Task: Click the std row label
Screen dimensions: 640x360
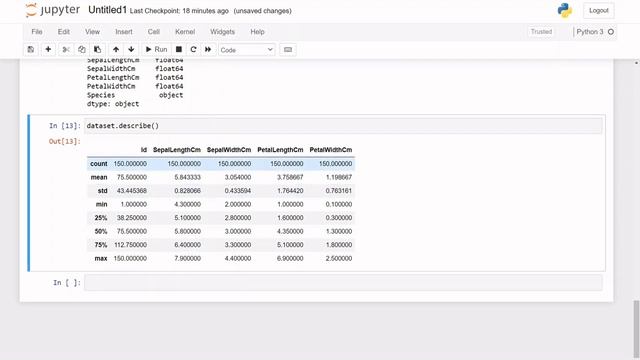Action: point(102,191)
